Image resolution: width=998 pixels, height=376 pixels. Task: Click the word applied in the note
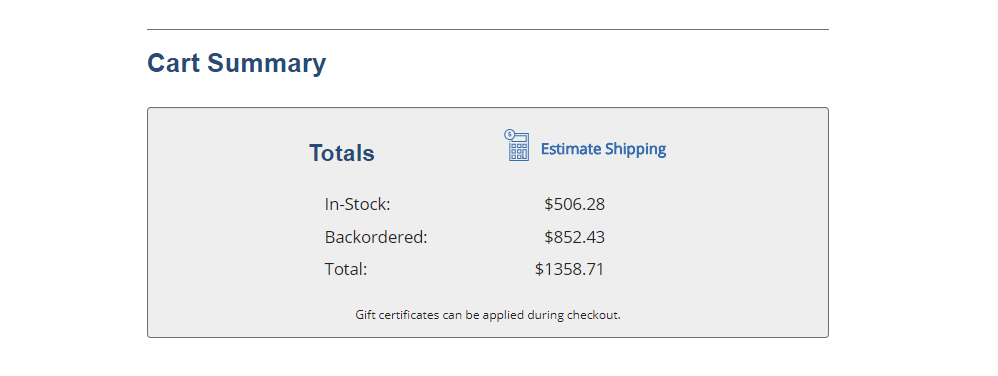pyautogui.click(x=500, y=315)
